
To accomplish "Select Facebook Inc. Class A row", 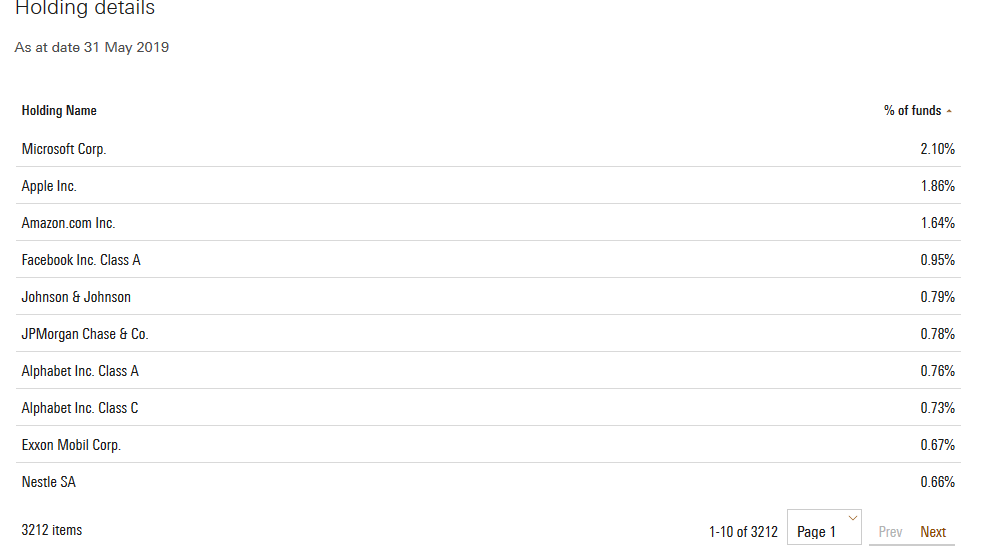I will 488,260.
